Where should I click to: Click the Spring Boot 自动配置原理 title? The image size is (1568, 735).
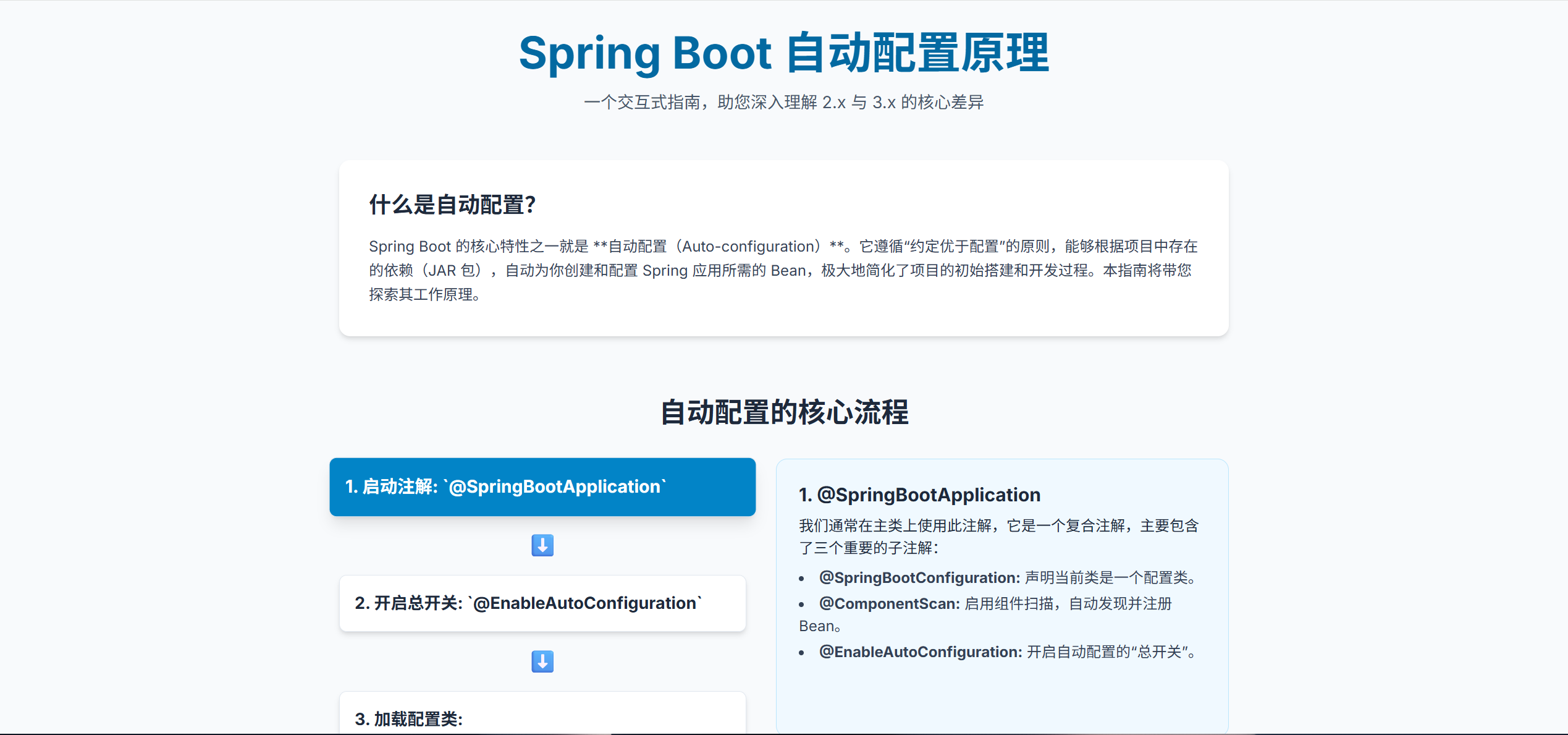(783, 53)
